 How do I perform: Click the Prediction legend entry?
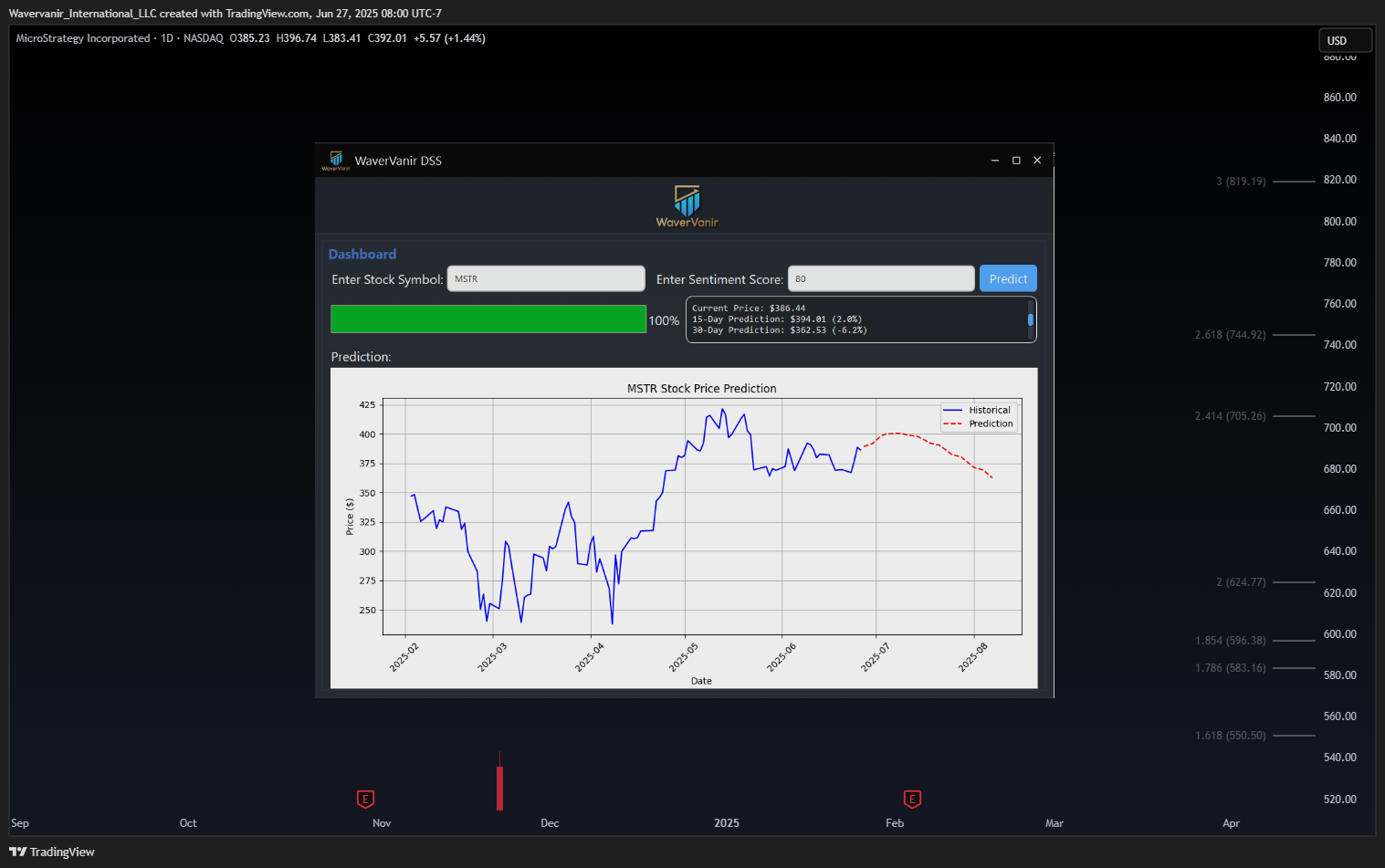(x=978, y=424)
